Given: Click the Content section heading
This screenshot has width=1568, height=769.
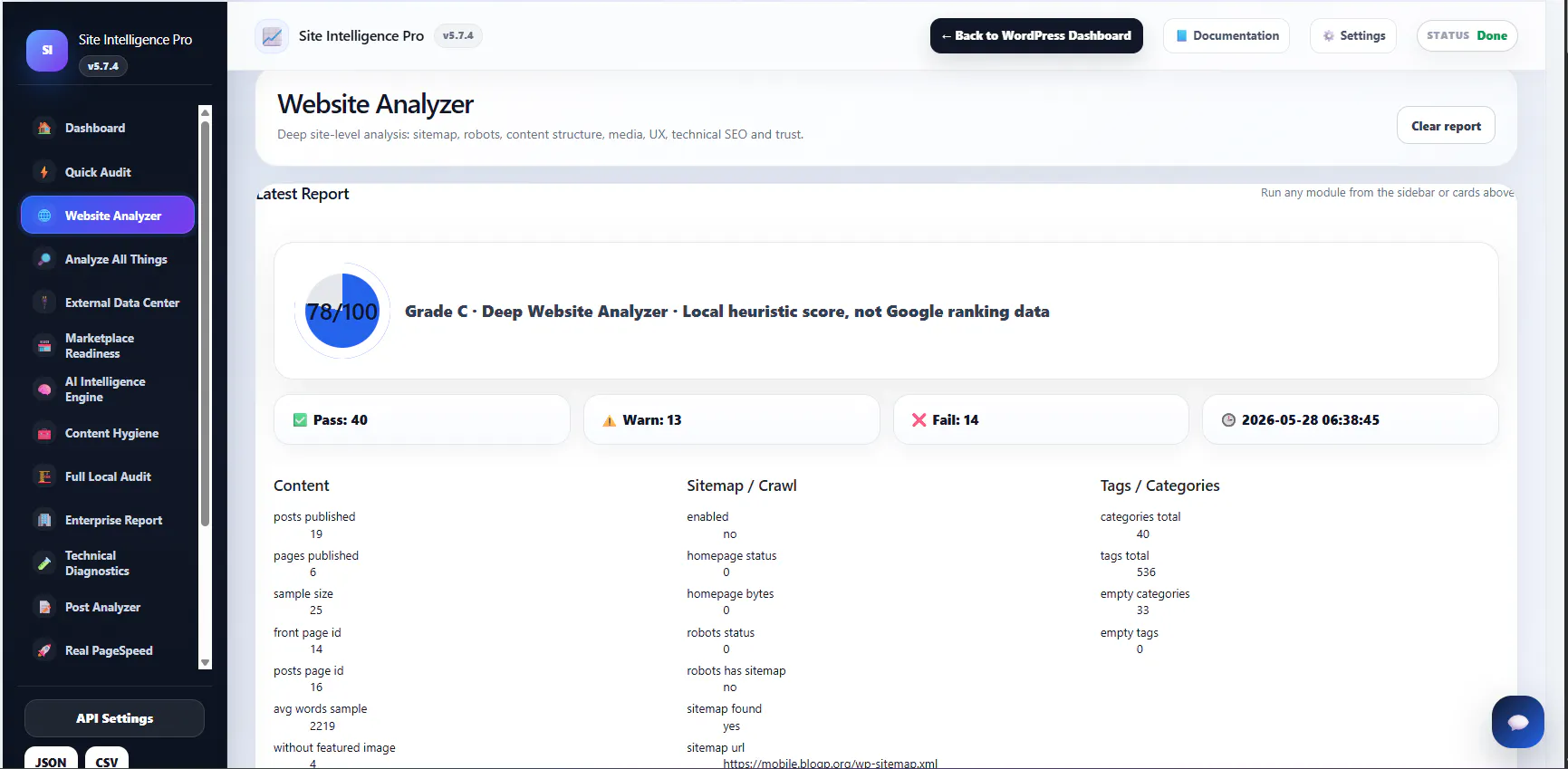Looking at the screenshot, I should [302, 485].
